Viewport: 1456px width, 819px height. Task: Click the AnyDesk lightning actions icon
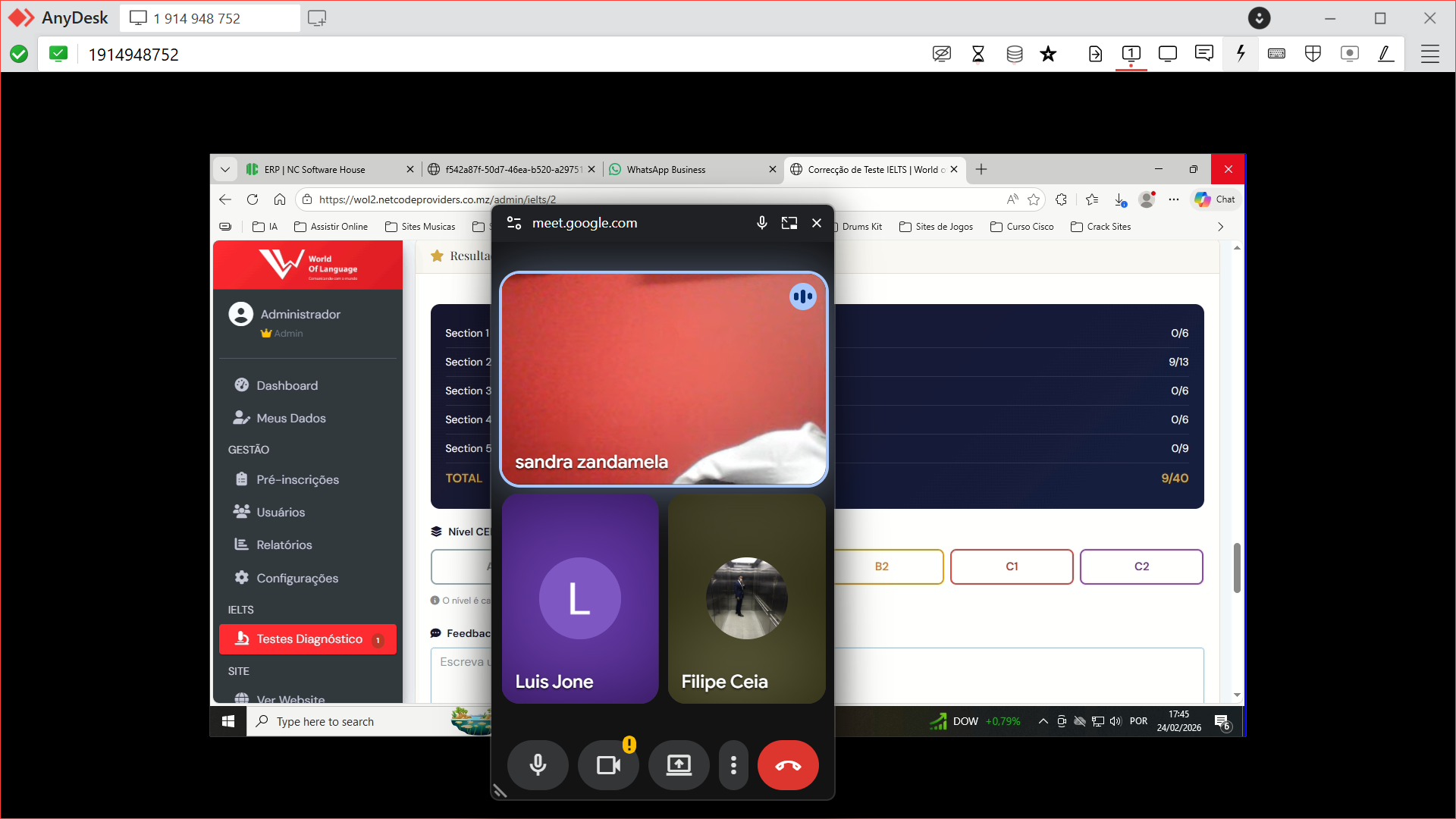[x=1241, y=54]
